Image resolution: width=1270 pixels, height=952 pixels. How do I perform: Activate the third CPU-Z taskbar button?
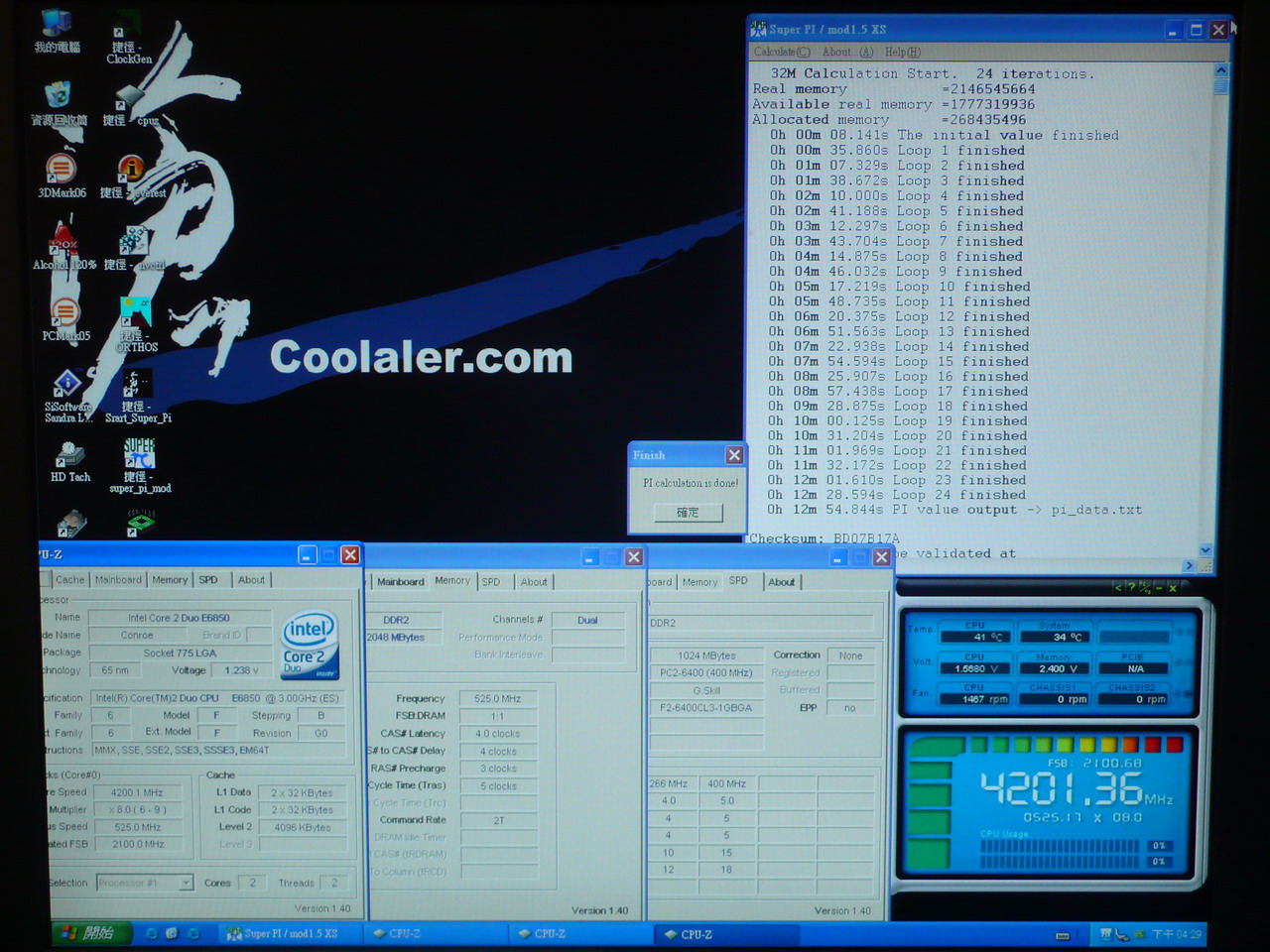point(725,933)
